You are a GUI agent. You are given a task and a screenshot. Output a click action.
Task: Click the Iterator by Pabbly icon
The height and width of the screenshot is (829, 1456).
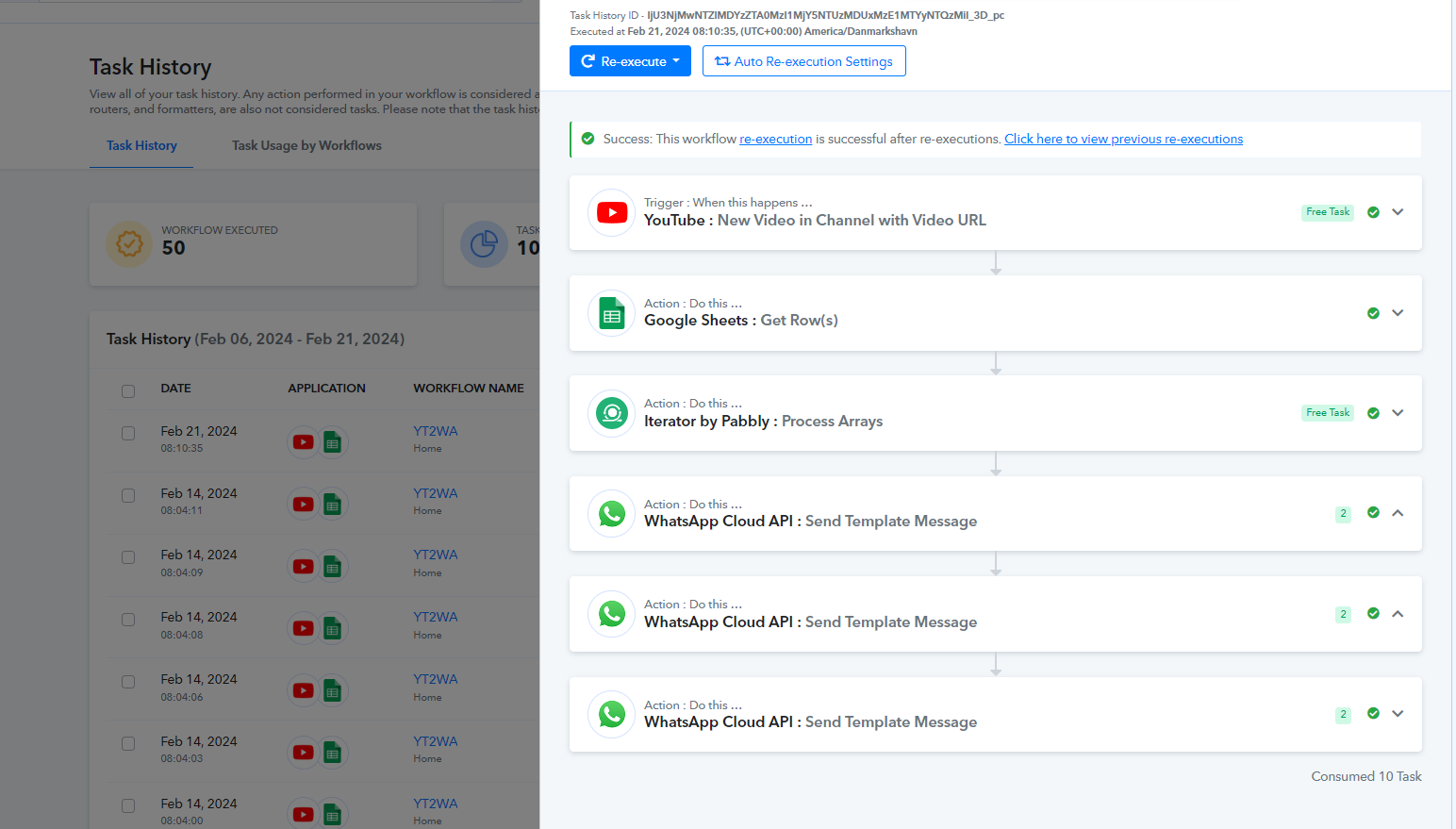click(611, 414)
